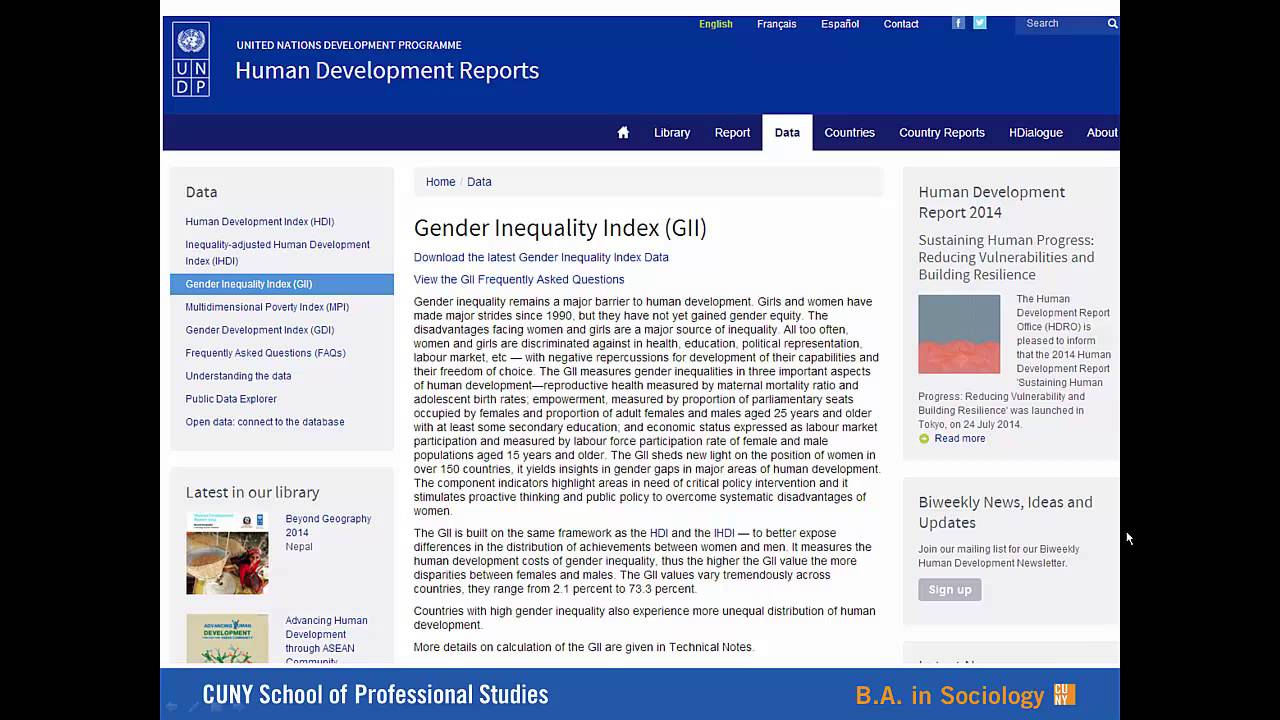This screenshot has height=720, width=1280.
Task: Open Understanding the data link
Action: pyautogui.click(x=238, y=376)
